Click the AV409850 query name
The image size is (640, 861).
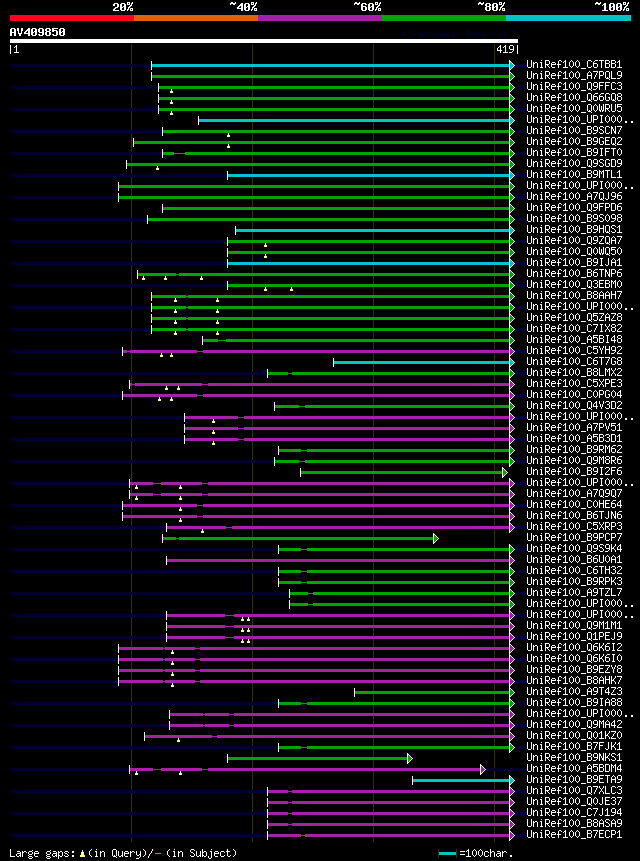[37, 32]
